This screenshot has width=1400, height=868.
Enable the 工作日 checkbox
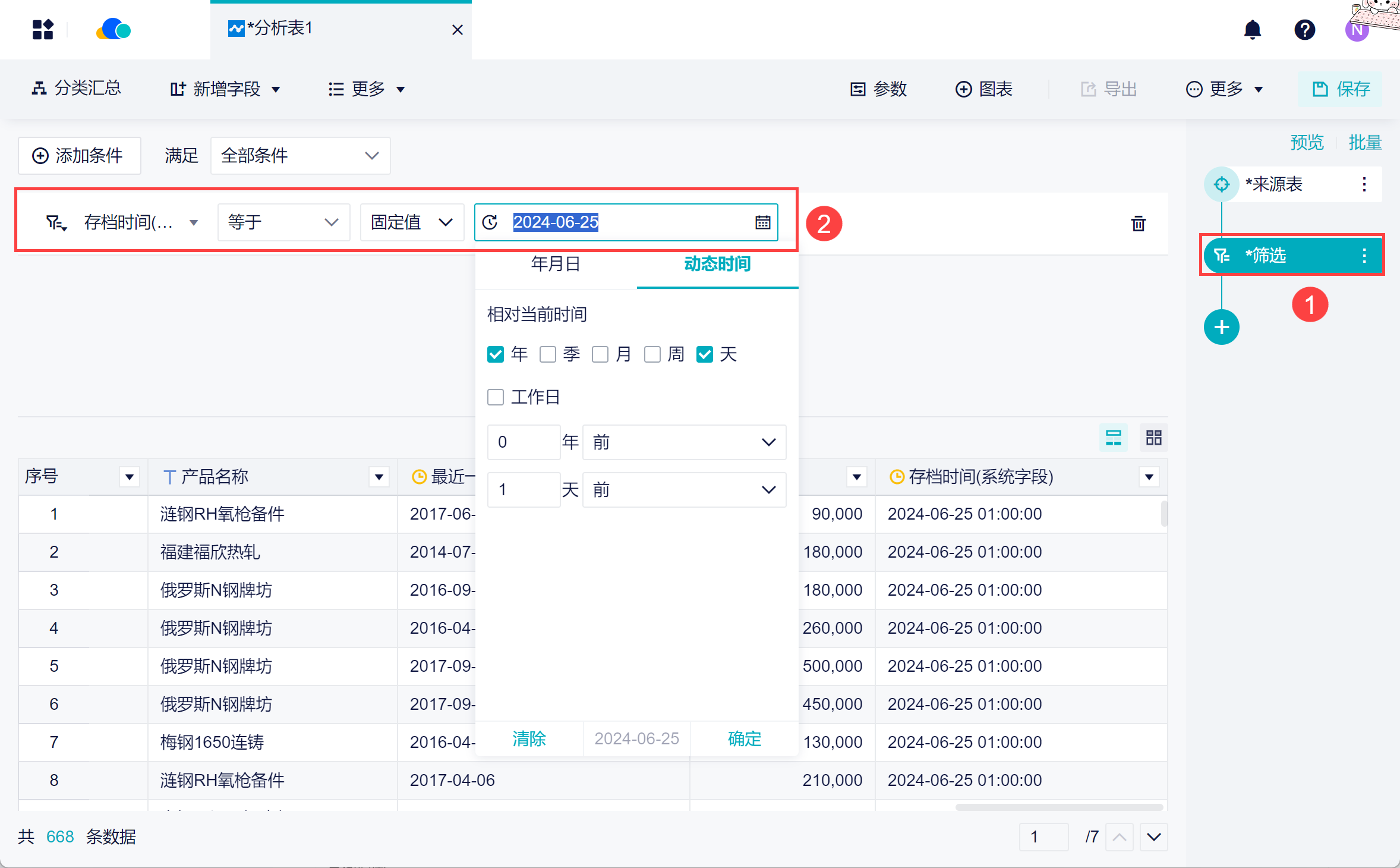(495, 397)
